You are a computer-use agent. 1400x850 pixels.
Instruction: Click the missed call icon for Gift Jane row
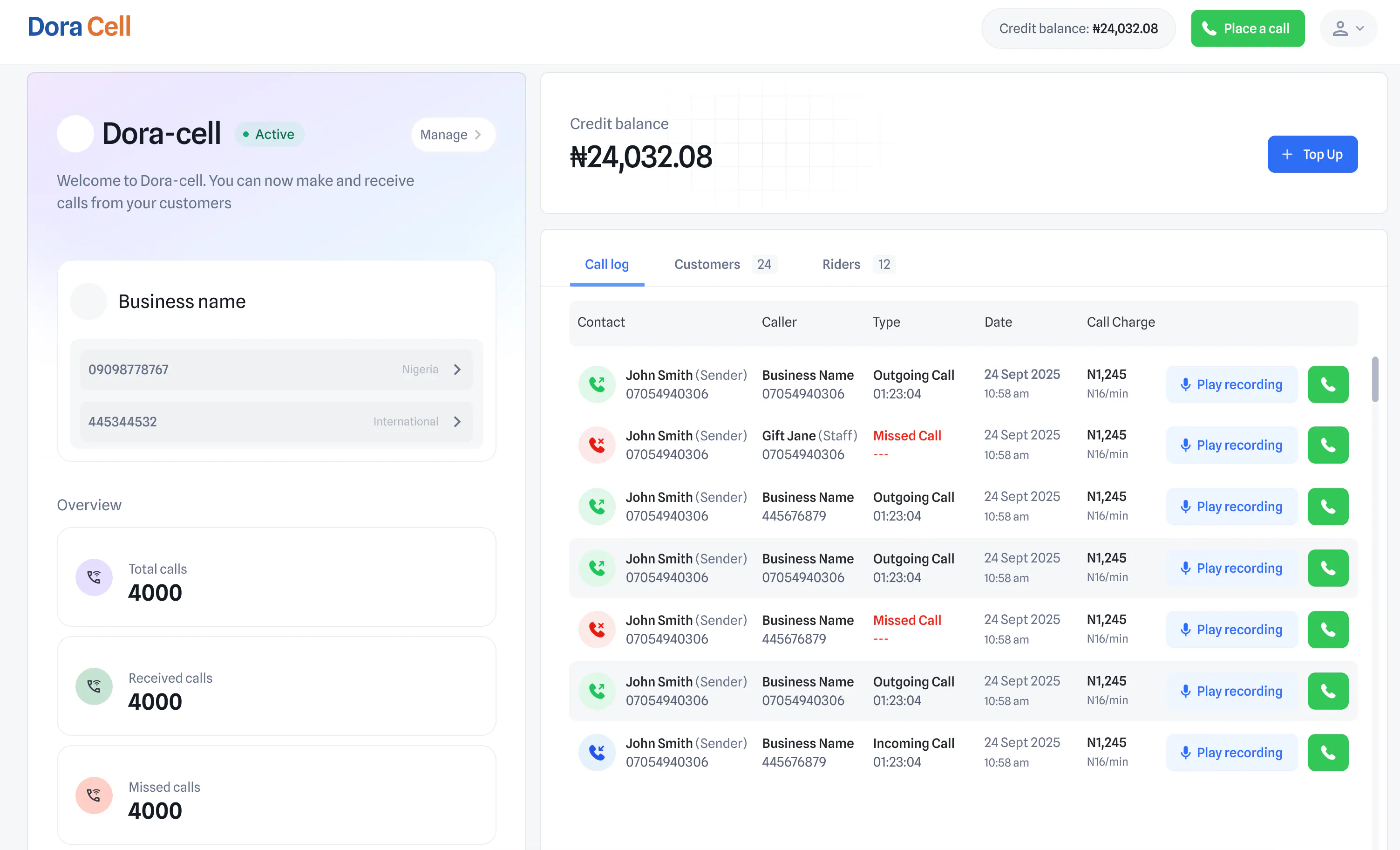597,445
